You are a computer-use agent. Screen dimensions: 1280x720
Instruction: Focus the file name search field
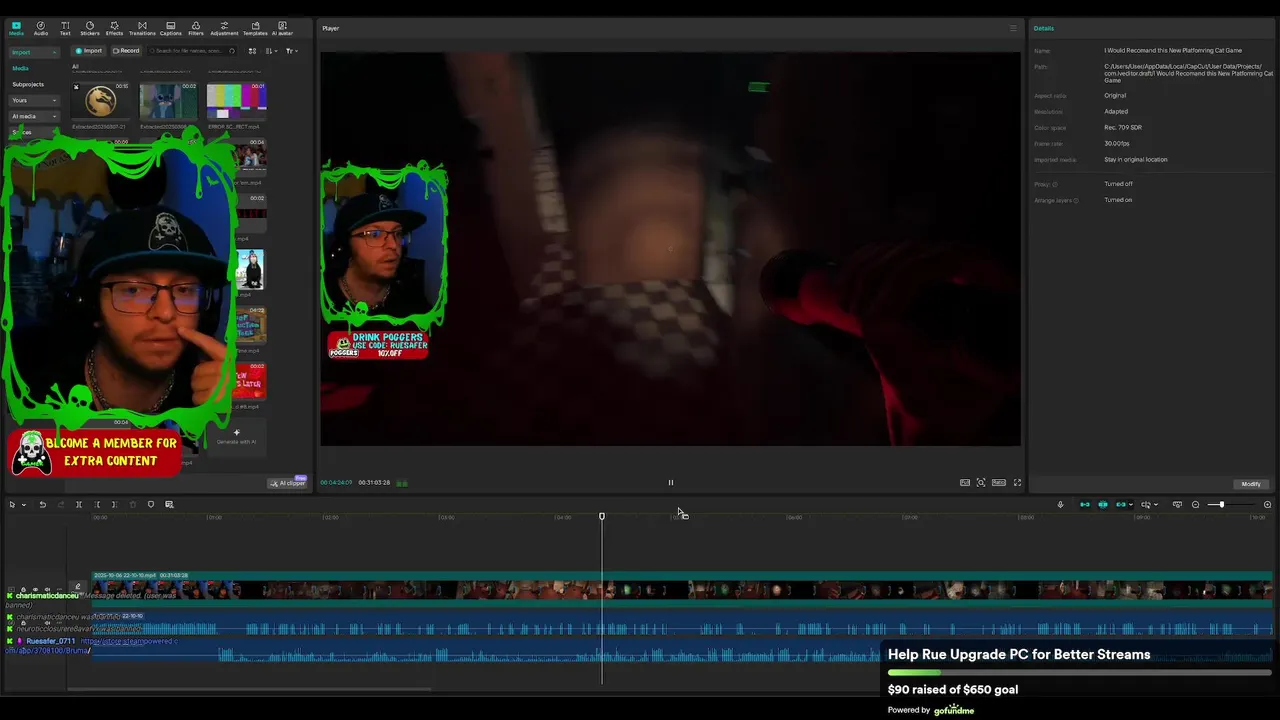(x=194, y=51)
